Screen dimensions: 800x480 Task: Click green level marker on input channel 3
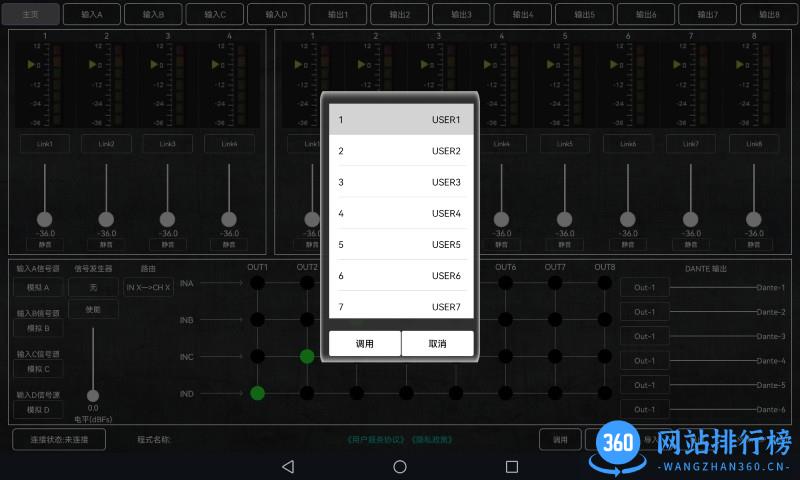point(154,64)
